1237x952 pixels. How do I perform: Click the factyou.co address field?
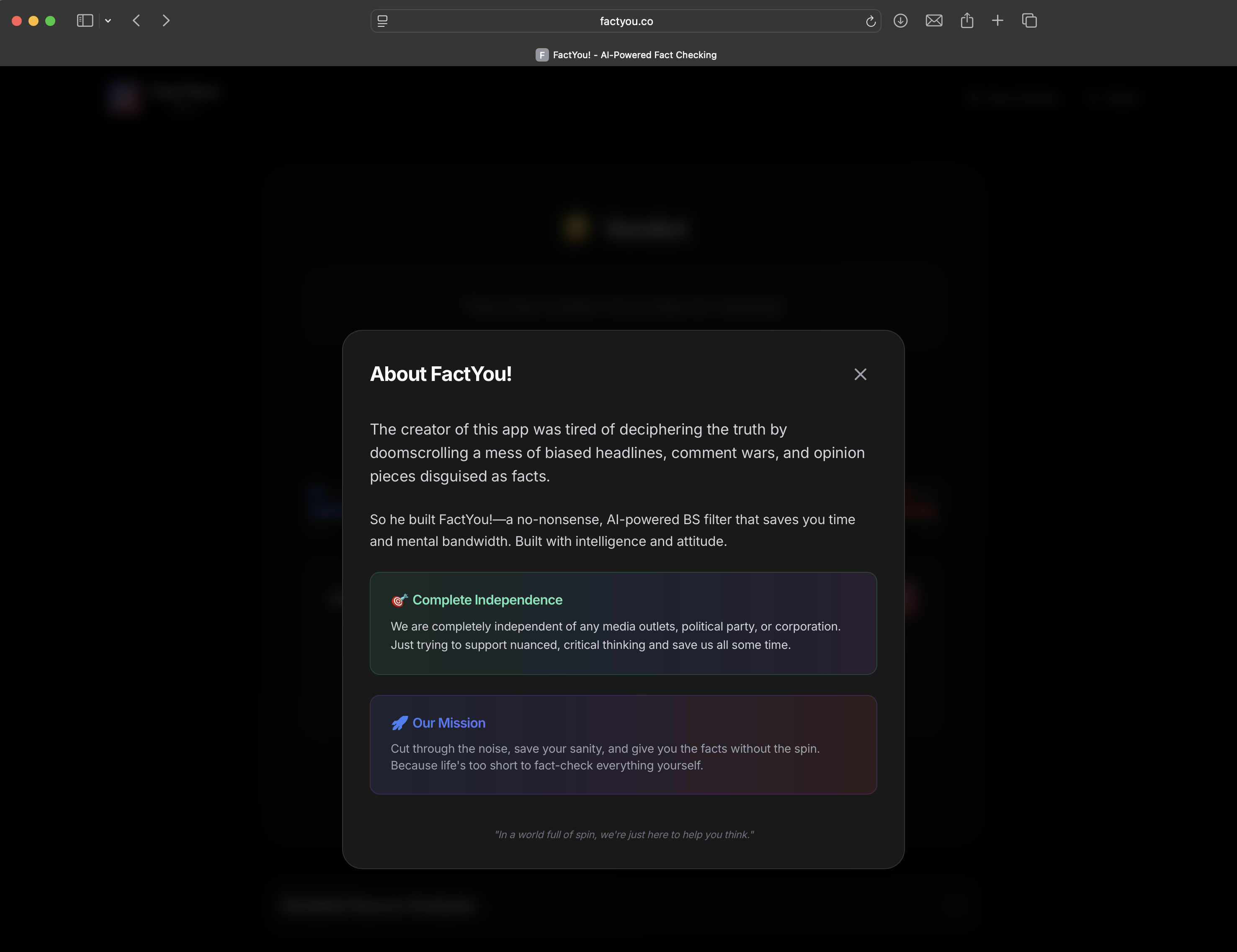(626, 21)
